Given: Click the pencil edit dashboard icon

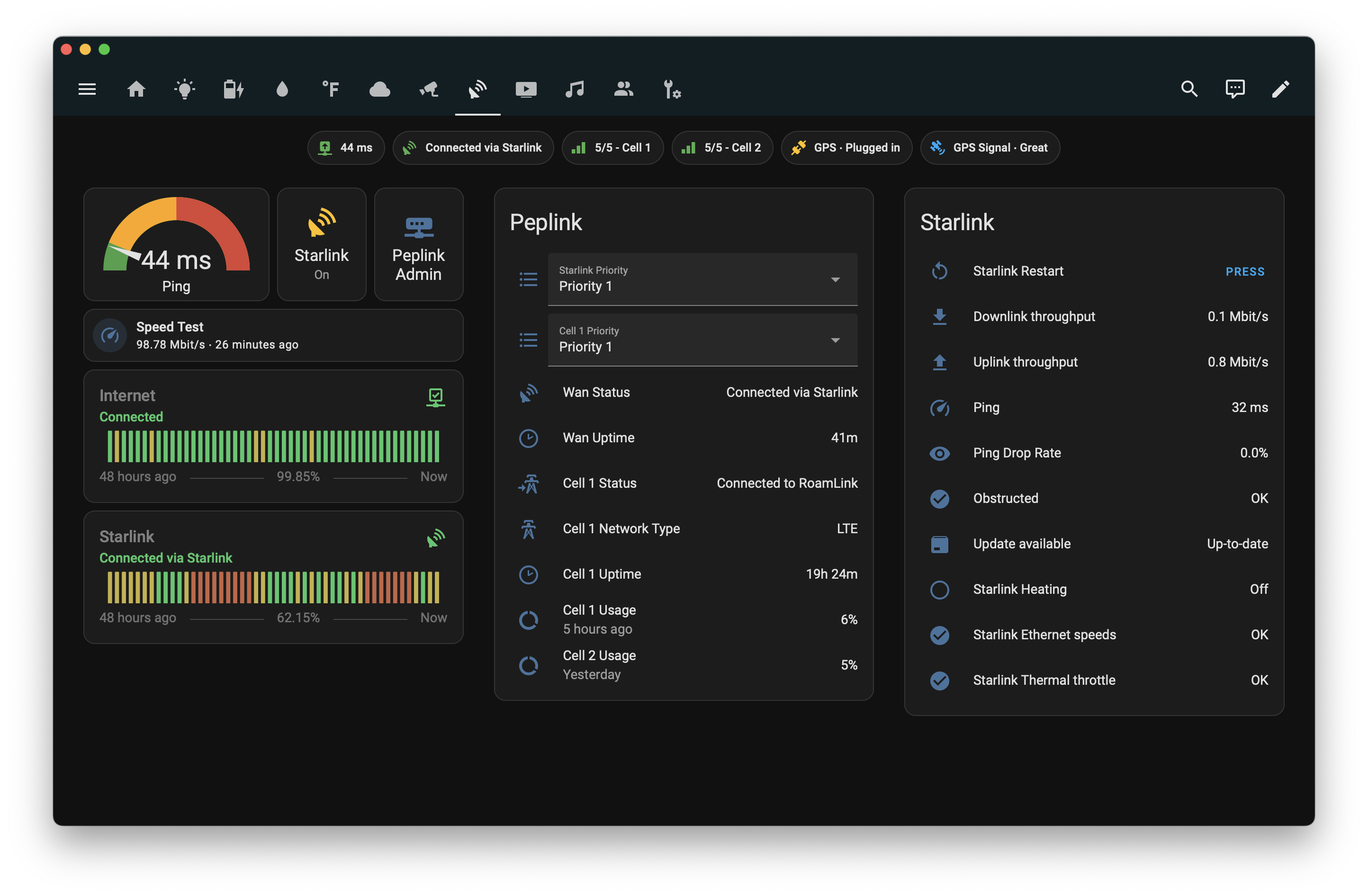Looking at the screenshot, I should tap(1280, 89).
